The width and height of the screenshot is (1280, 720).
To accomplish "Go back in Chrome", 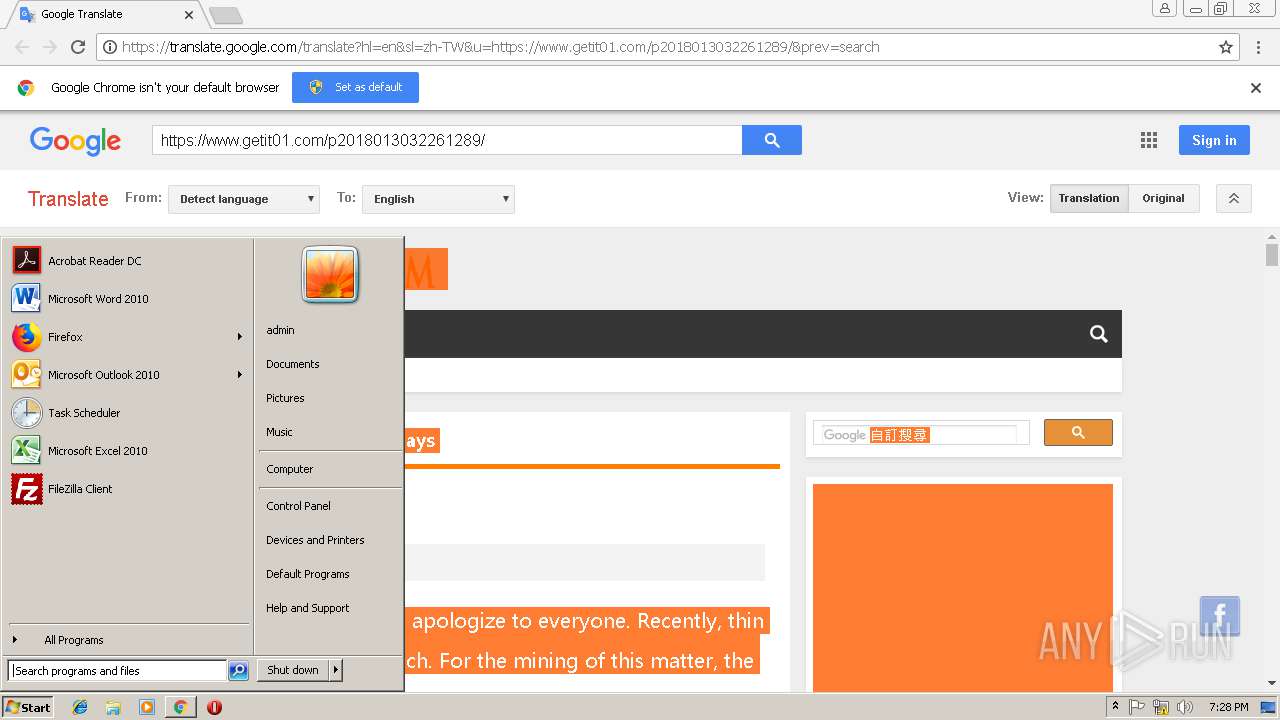I will [x=22, y=47].
